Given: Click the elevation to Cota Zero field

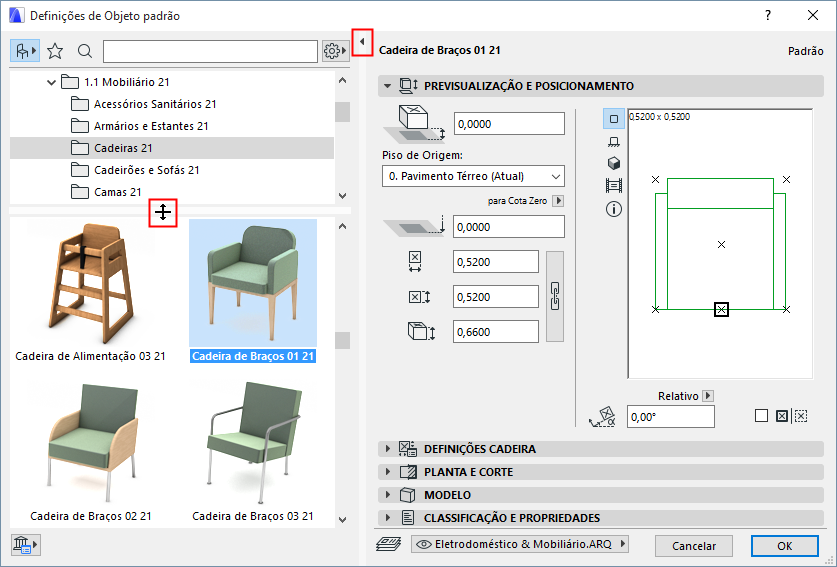Looking at the screenshot, I should 509,227.
